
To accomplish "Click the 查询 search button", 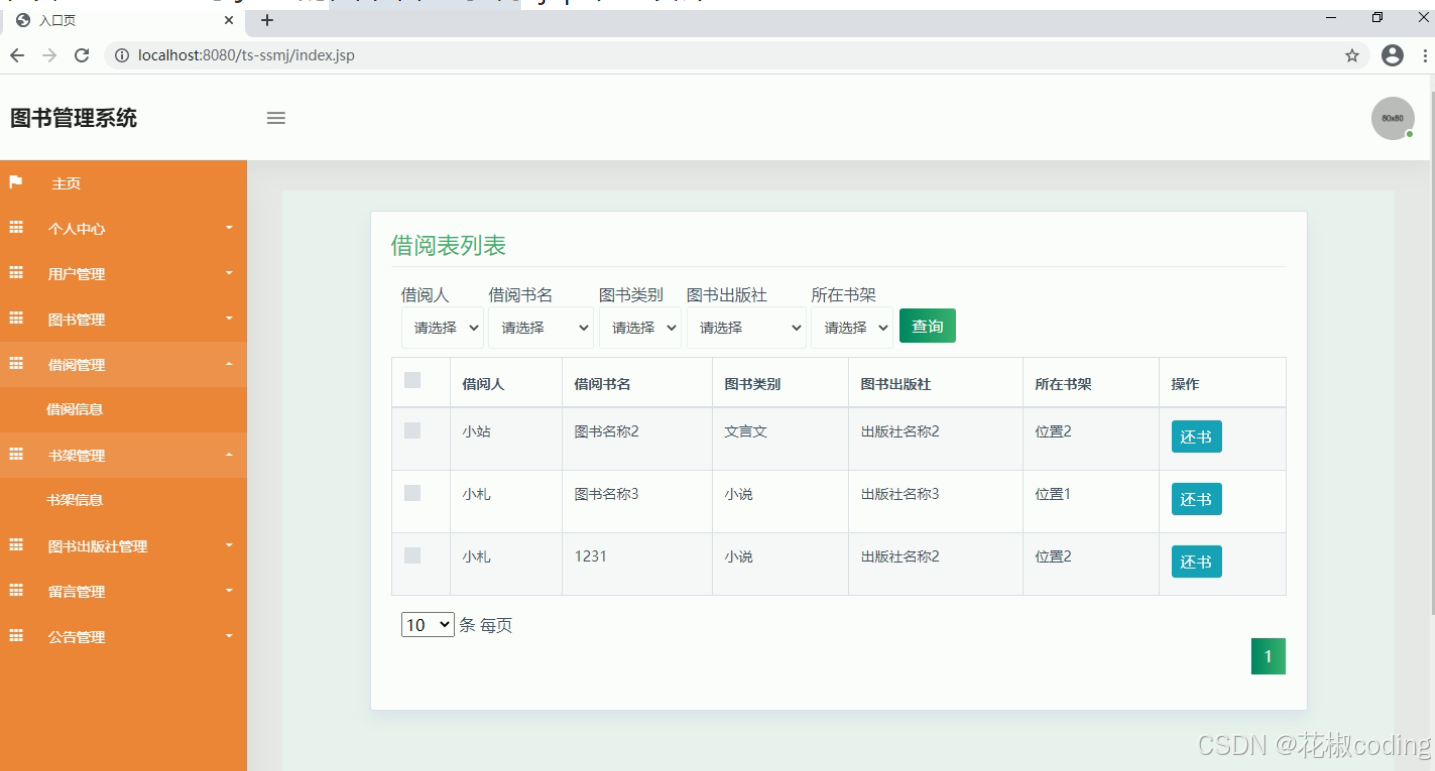I will (927, 325).
